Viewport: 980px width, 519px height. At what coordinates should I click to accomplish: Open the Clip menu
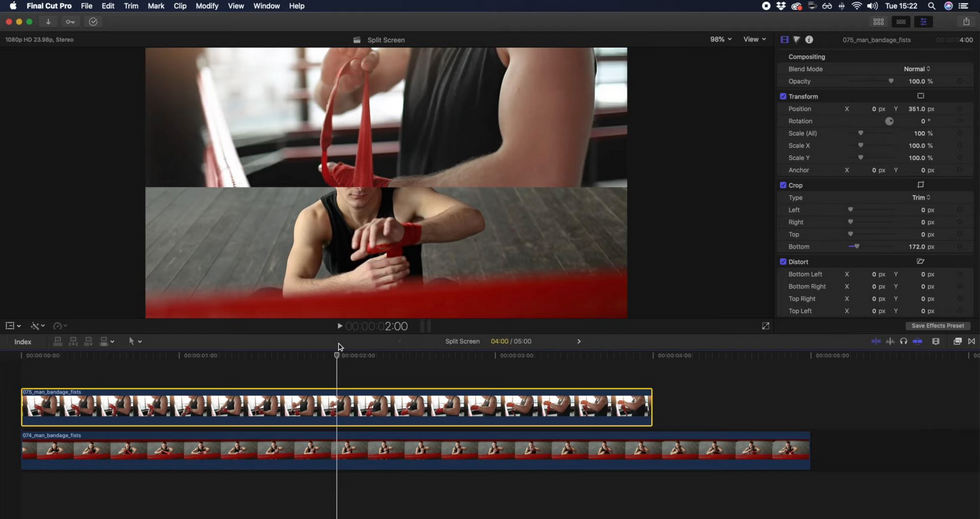[180, 6]
